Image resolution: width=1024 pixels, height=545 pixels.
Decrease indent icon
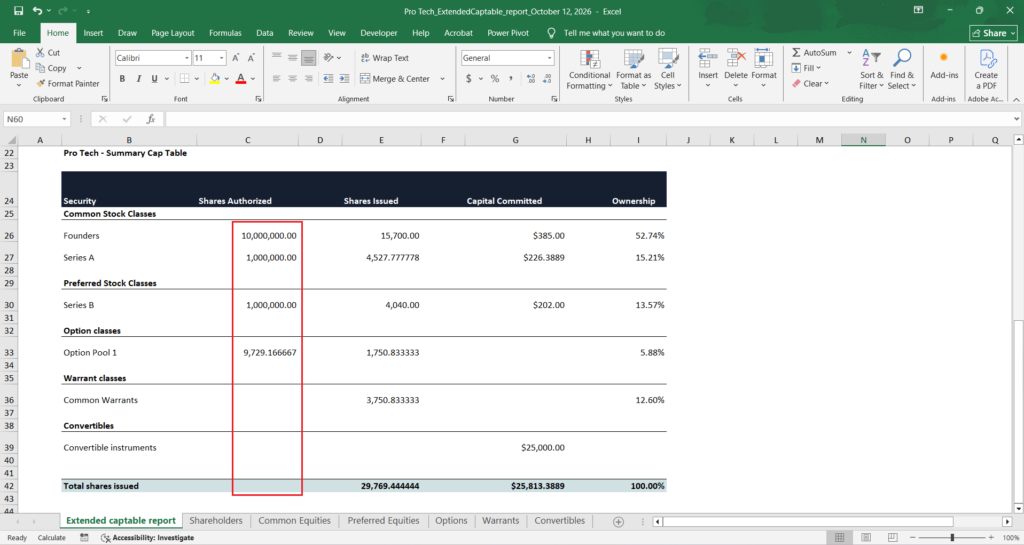click(x=328, y=78)
